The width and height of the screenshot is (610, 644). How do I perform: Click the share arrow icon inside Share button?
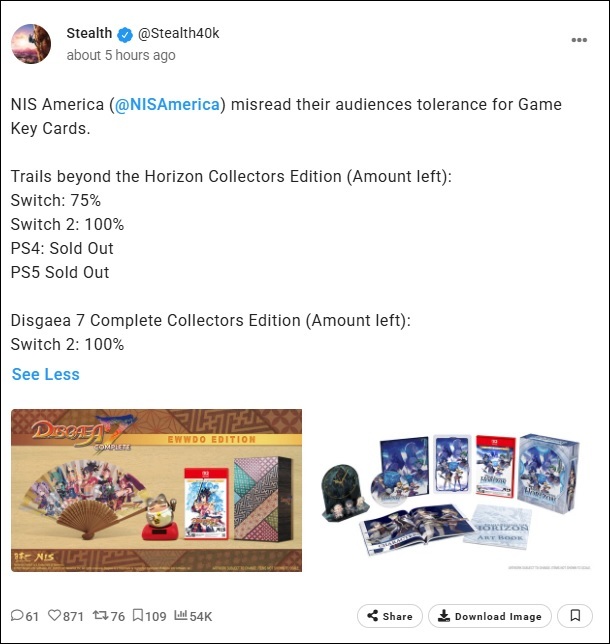pos(373,615)
